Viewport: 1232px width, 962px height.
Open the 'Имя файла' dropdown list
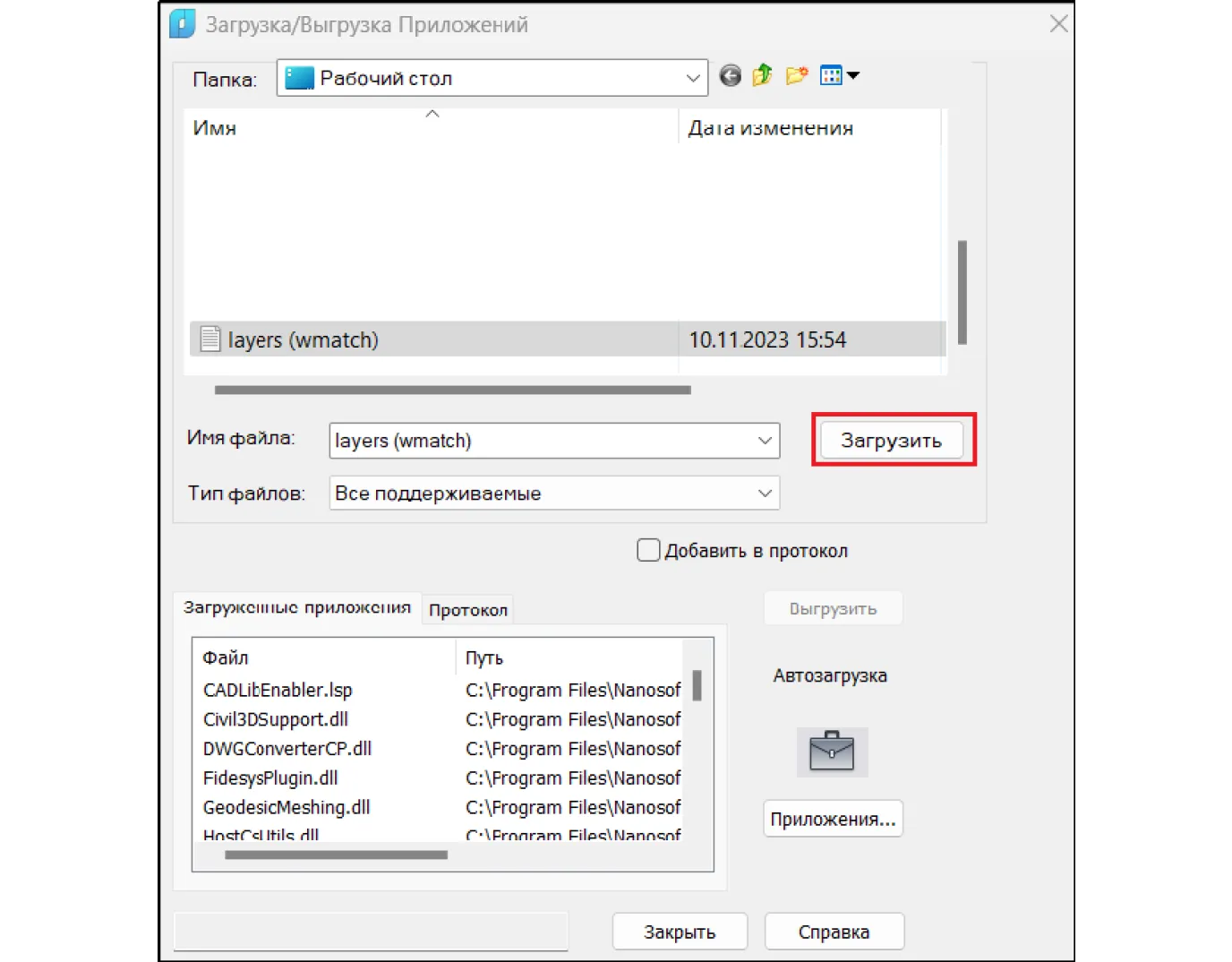(765, 441)
